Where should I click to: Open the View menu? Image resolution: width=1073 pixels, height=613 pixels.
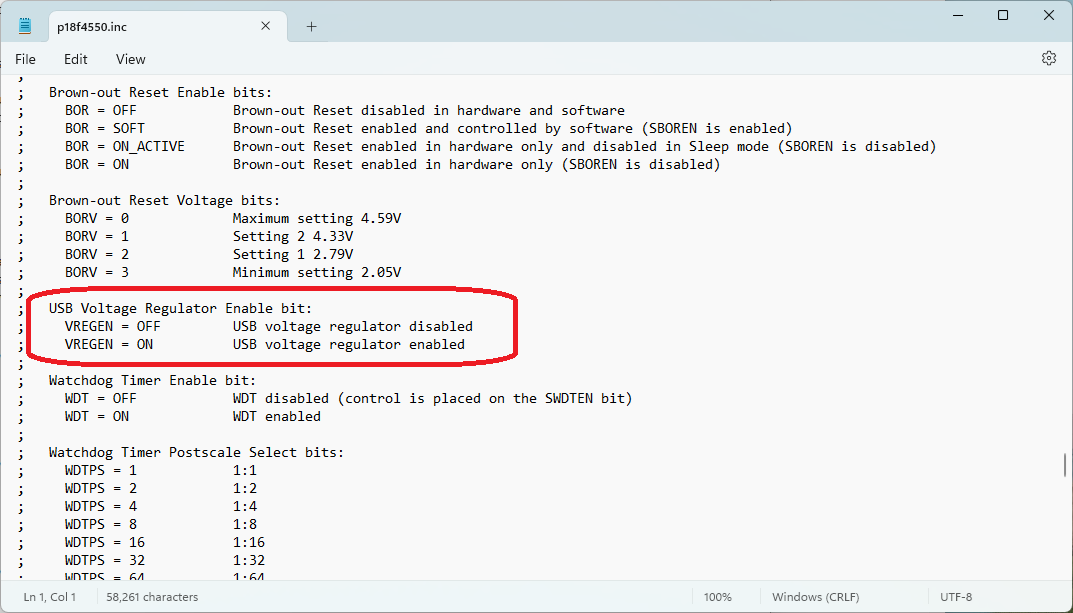pyautogui.click(x=130, y=59)
